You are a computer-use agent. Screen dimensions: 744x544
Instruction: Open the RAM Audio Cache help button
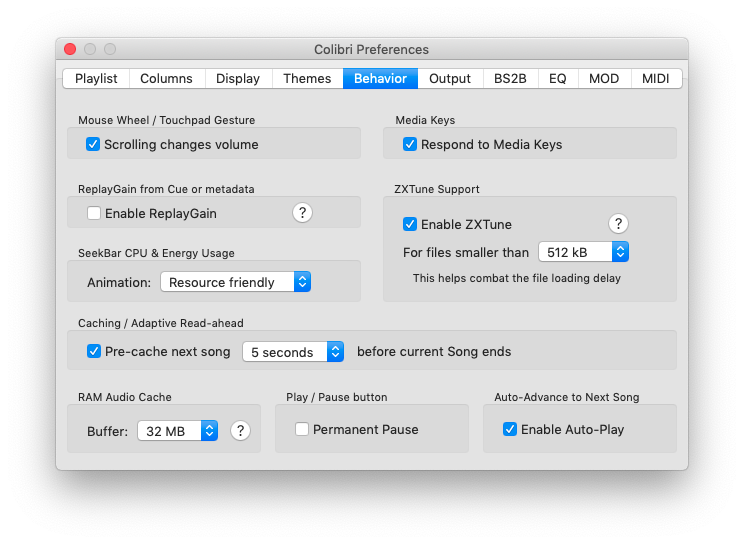(x=241, y=431)
